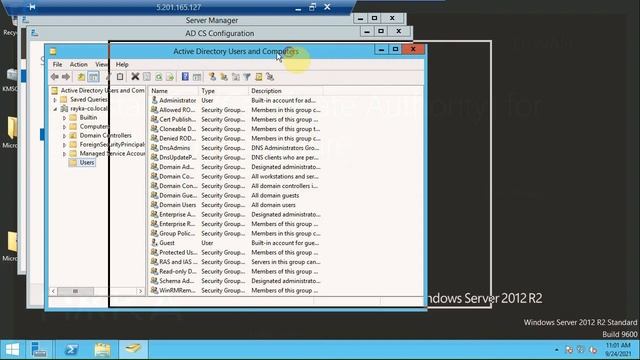Sort by the Type column header
Image resolution: width=640 pixels, height=360 pixels.
pyautogui.click(x=224, y=91)
